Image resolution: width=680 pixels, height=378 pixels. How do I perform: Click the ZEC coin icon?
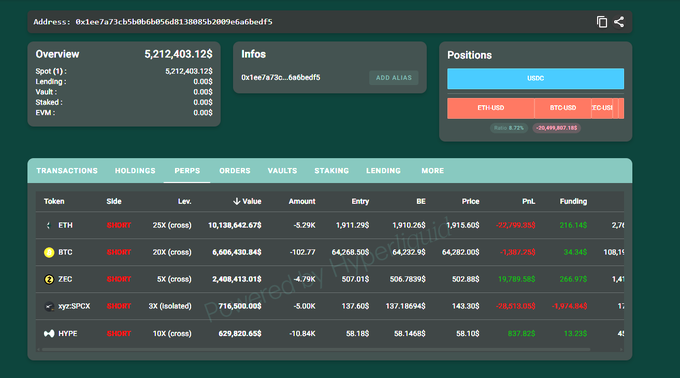click(49, 279)
